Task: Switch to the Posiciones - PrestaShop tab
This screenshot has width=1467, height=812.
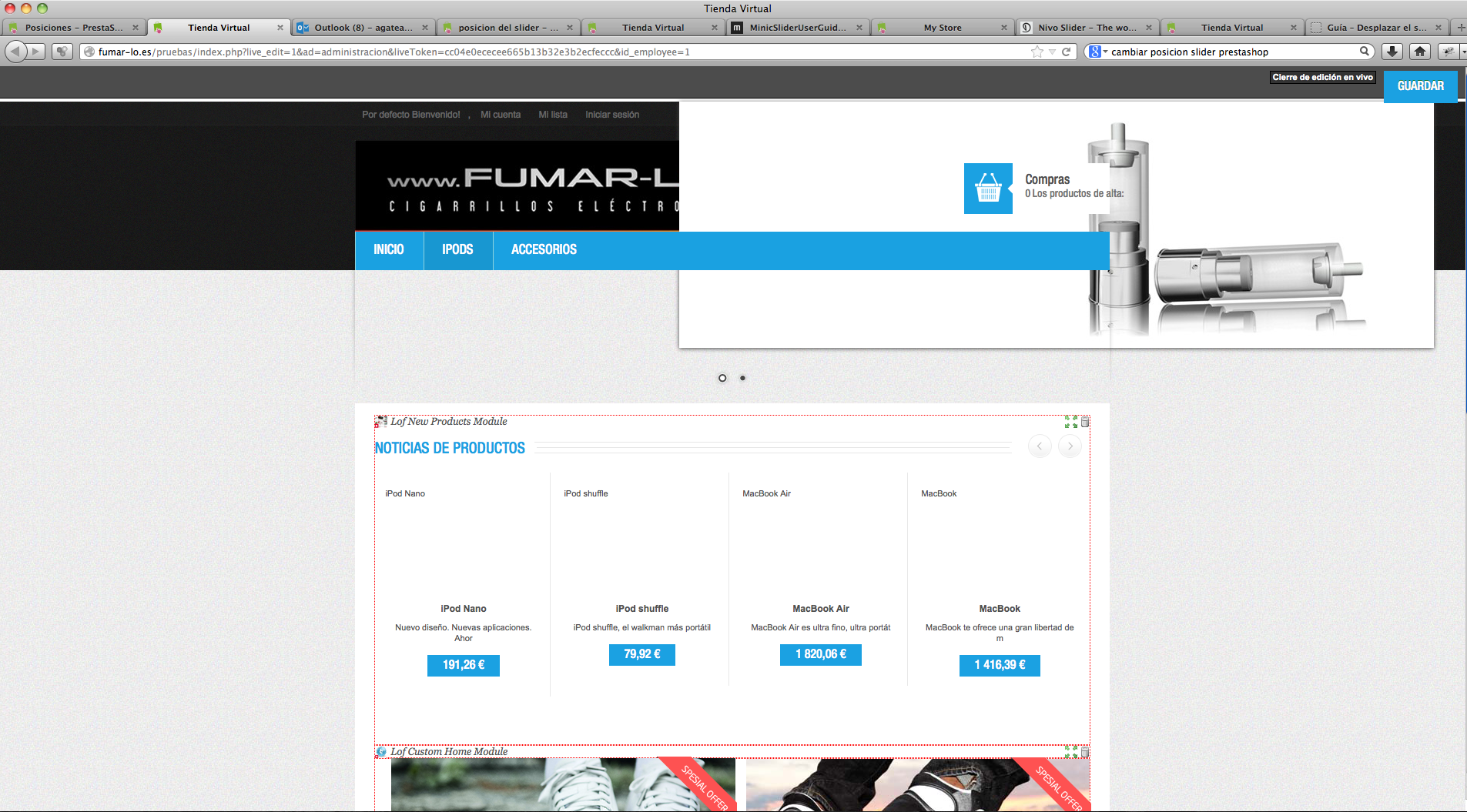Action: 73,28
